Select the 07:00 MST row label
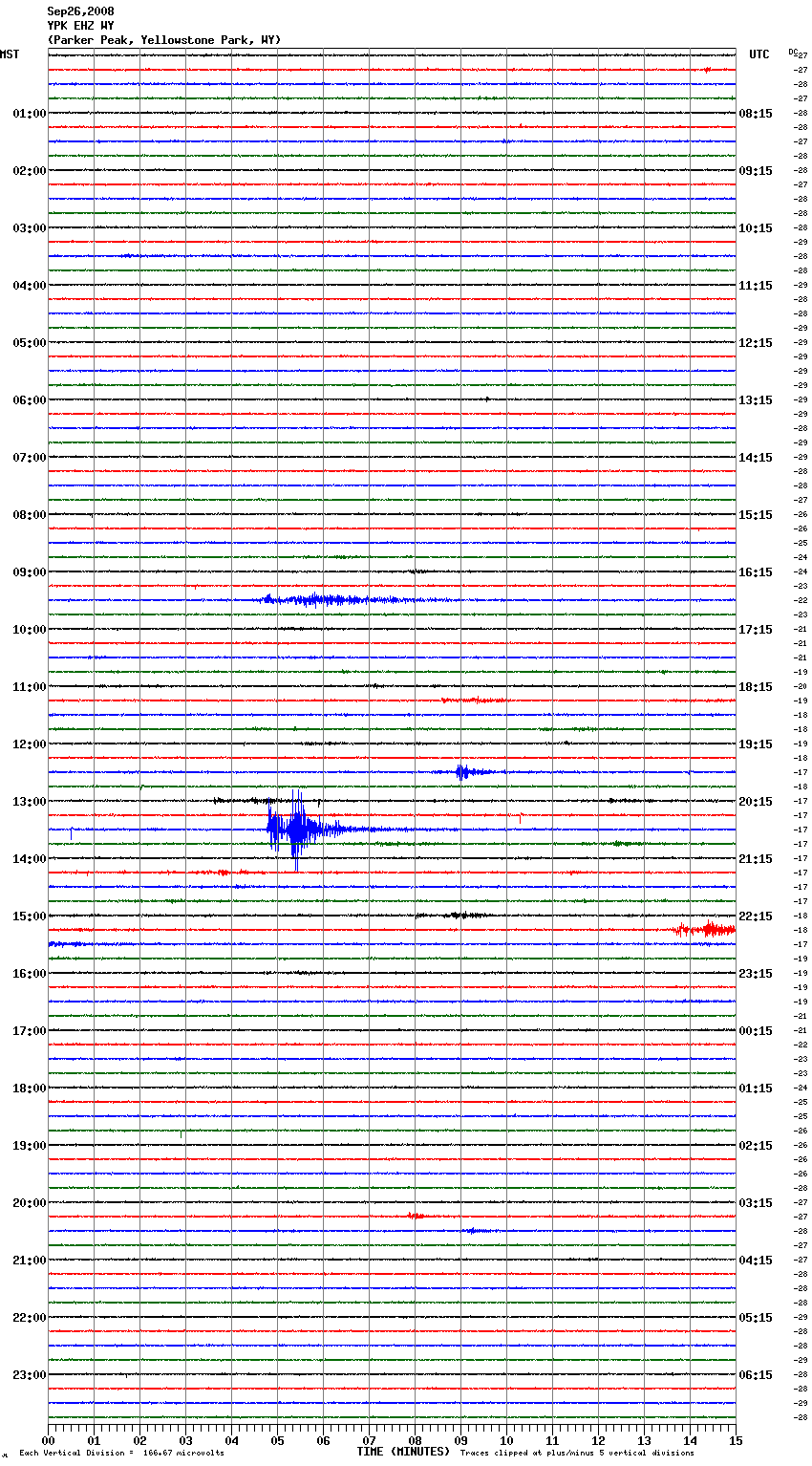The width and height of the screenshot is (812, 1466). tap(30, 458)
